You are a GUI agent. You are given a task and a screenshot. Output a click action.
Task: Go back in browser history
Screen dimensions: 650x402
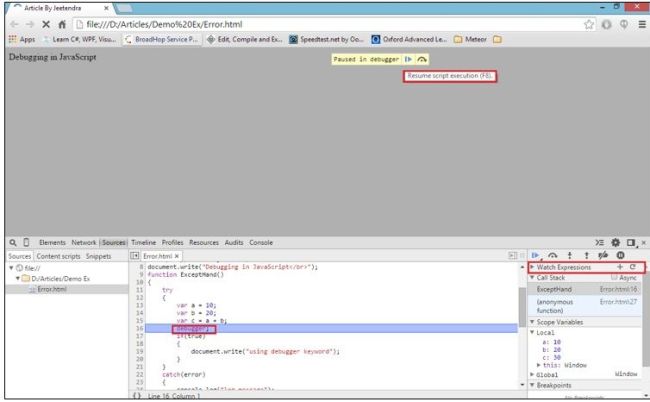click(14, 24)
